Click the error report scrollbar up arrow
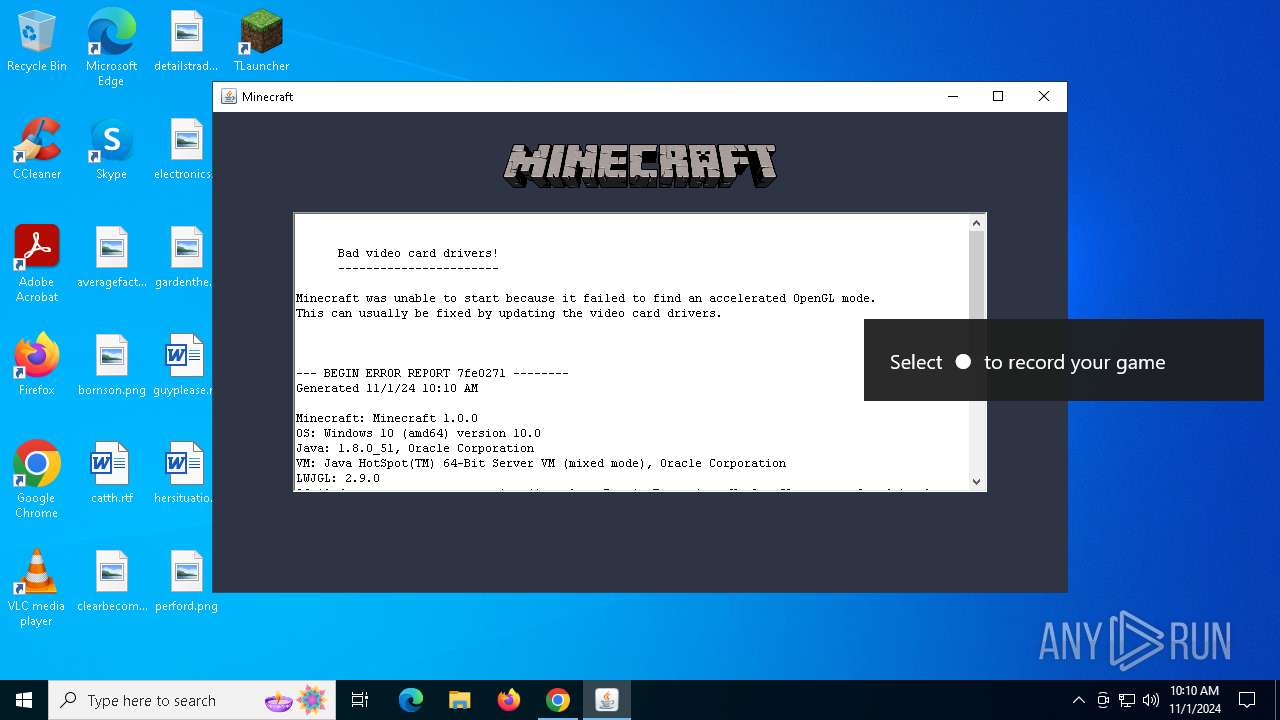The width and height of the screenshot is (1280, 720). [977, 224]
